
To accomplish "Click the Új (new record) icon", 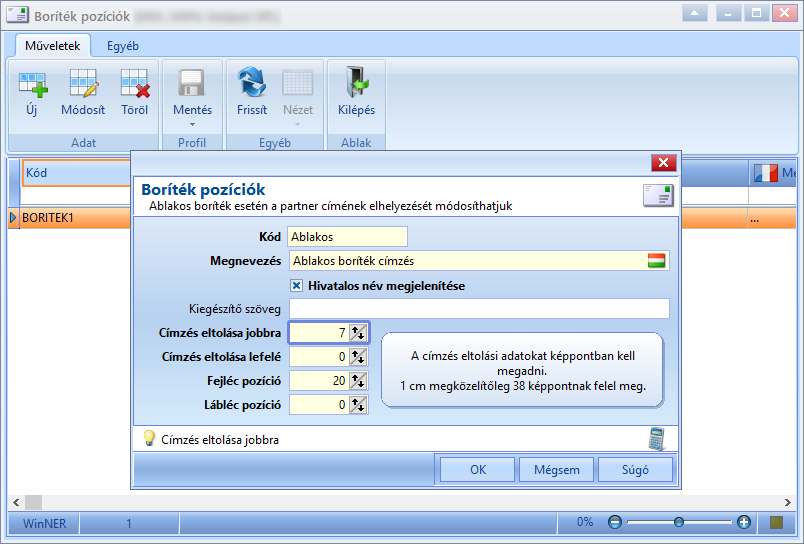I will click(33, 84).
